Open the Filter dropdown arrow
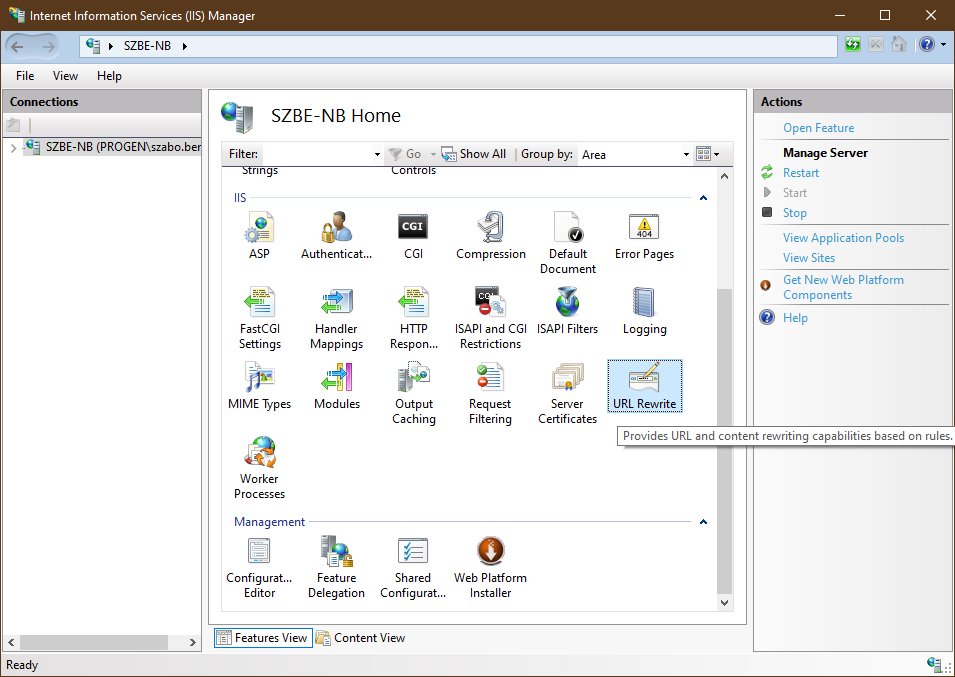 [377, 155]
